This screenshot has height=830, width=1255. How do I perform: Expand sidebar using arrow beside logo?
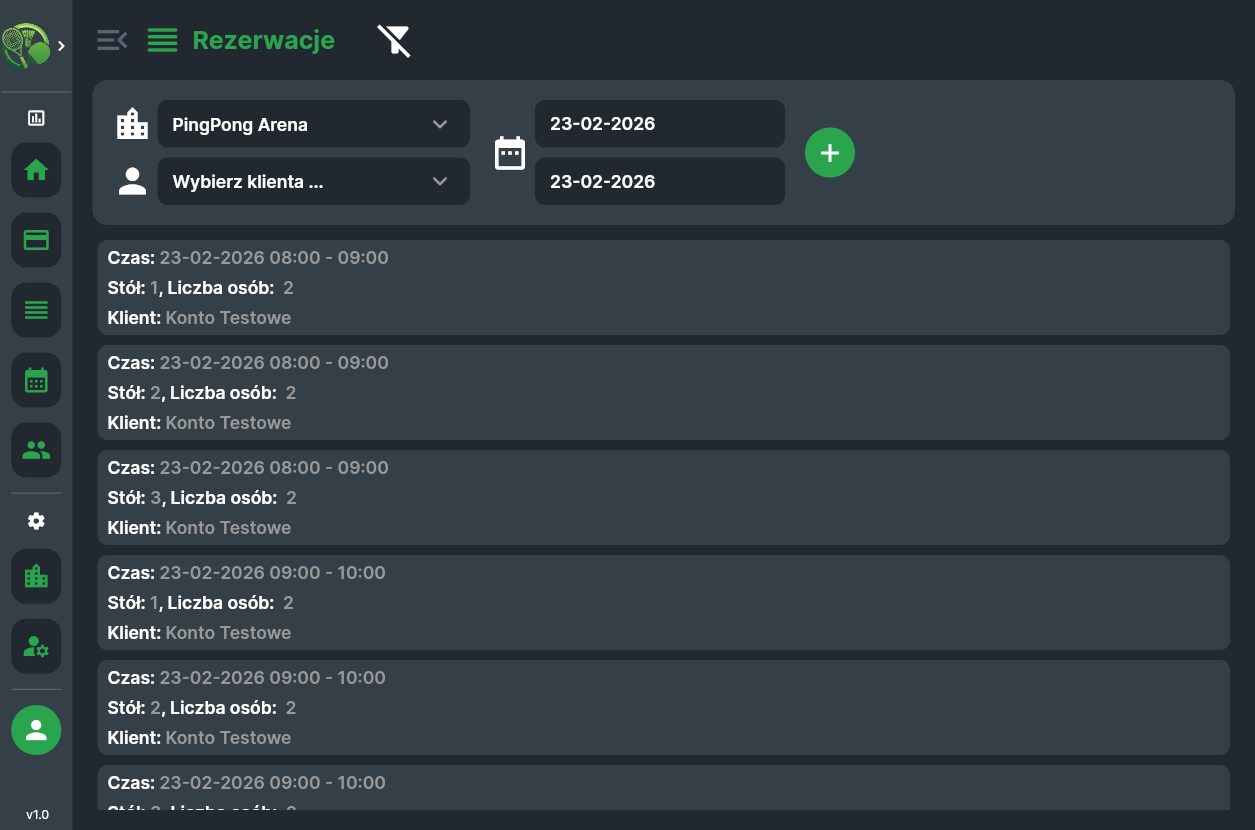click(x=62, y=46)
